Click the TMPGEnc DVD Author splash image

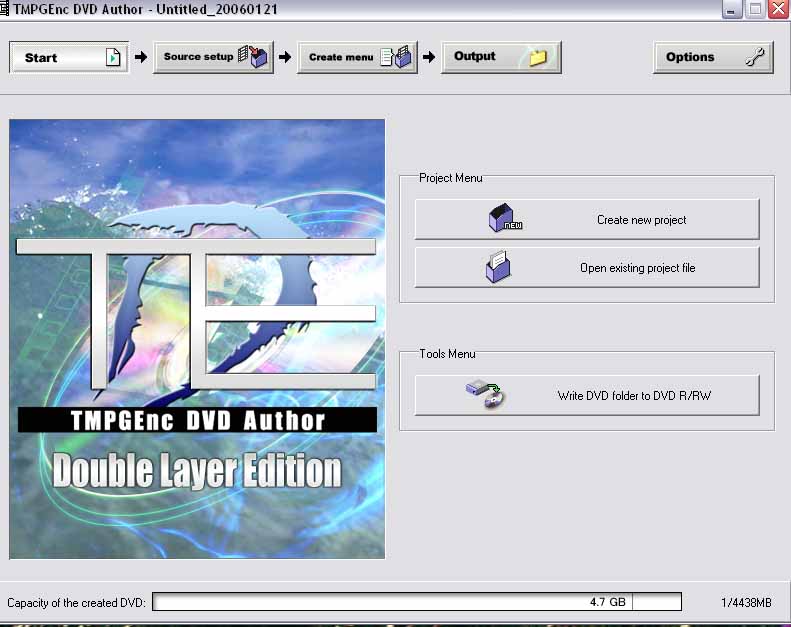[197, 339]
